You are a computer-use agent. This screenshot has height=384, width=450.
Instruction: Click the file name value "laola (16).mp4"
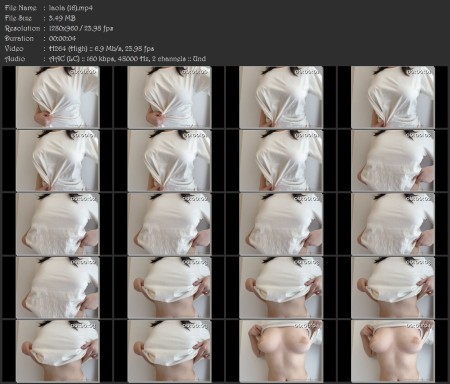(71, 8)
